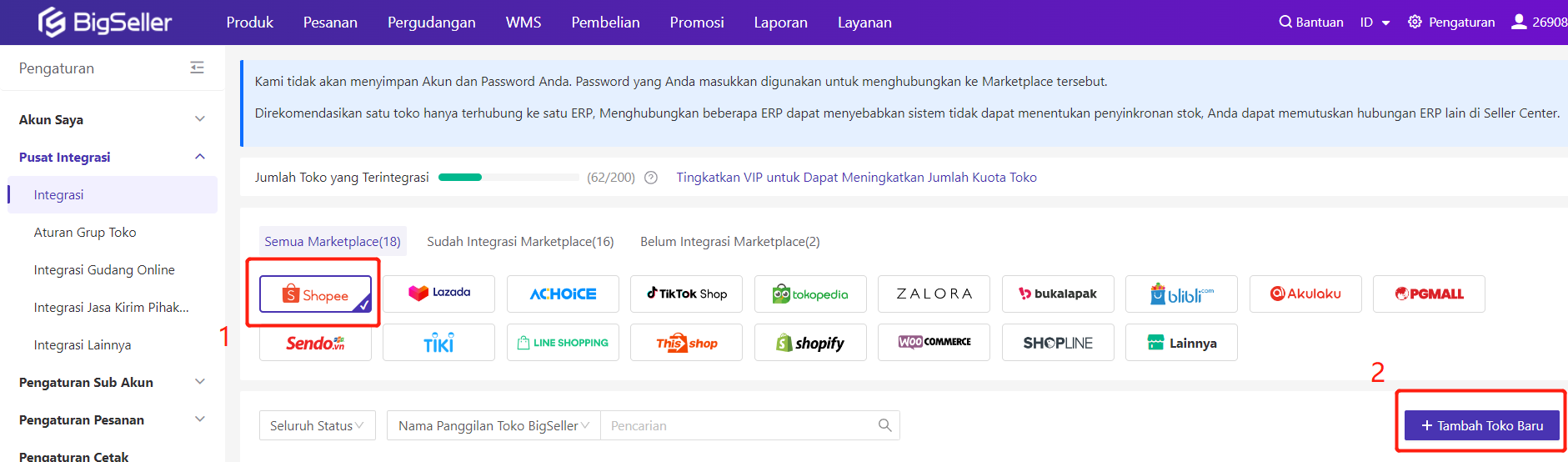This screenshot has height=462, width=1568.
Task: Select the Sendo.vn marketplace tile
Action: click(x=315, y=343)
